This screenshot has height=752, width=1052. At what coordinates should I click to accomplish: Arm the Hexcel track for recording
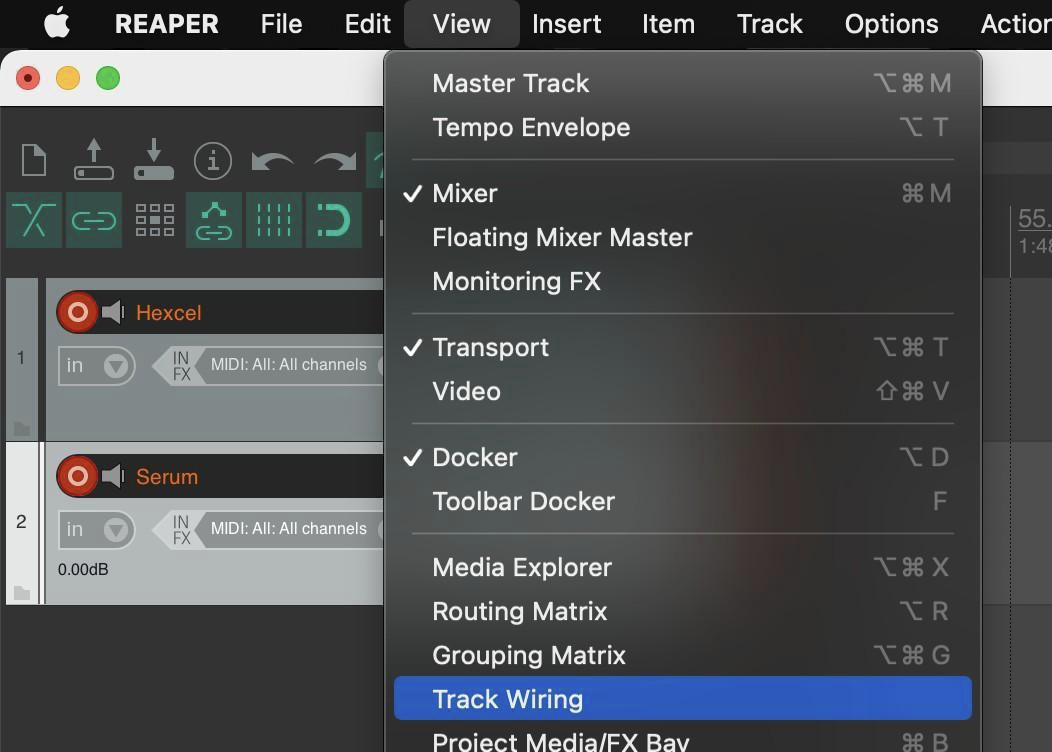click(78, 312)
